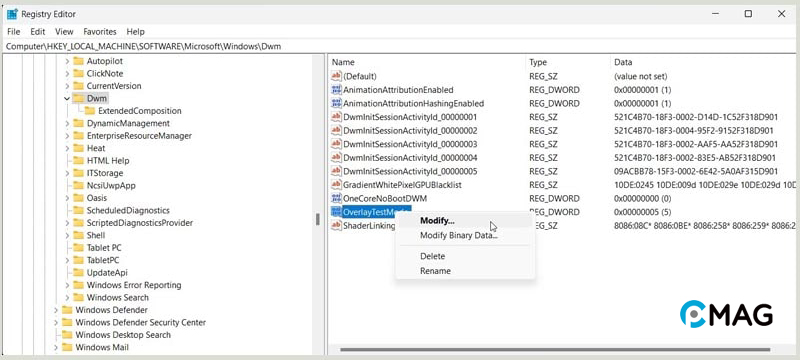
Task: Expand the Windows Search key
Action: pyautogui.click(x=67, y=297)
